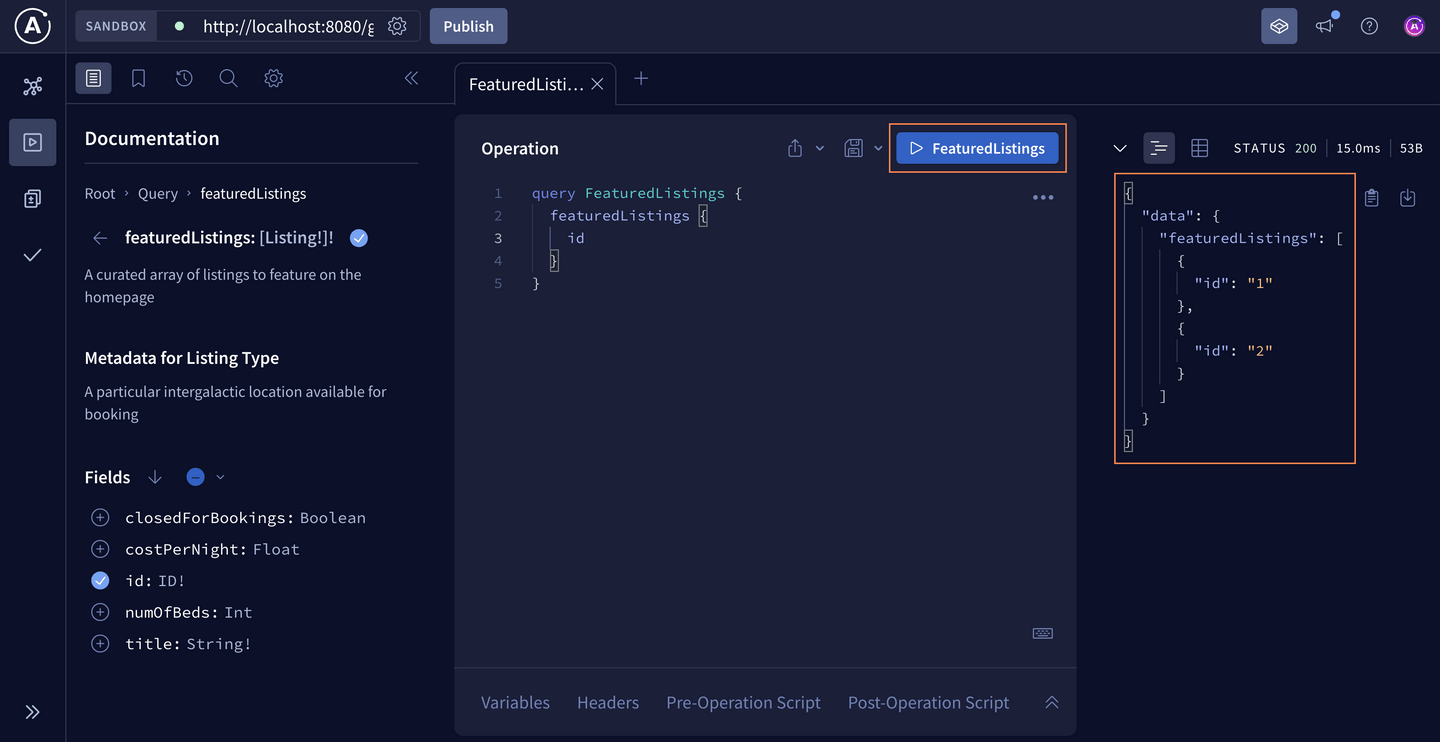Open the announcements megaphone icon
The height and width of the screenshot is (742, 1440).
tap(1324, 25)
